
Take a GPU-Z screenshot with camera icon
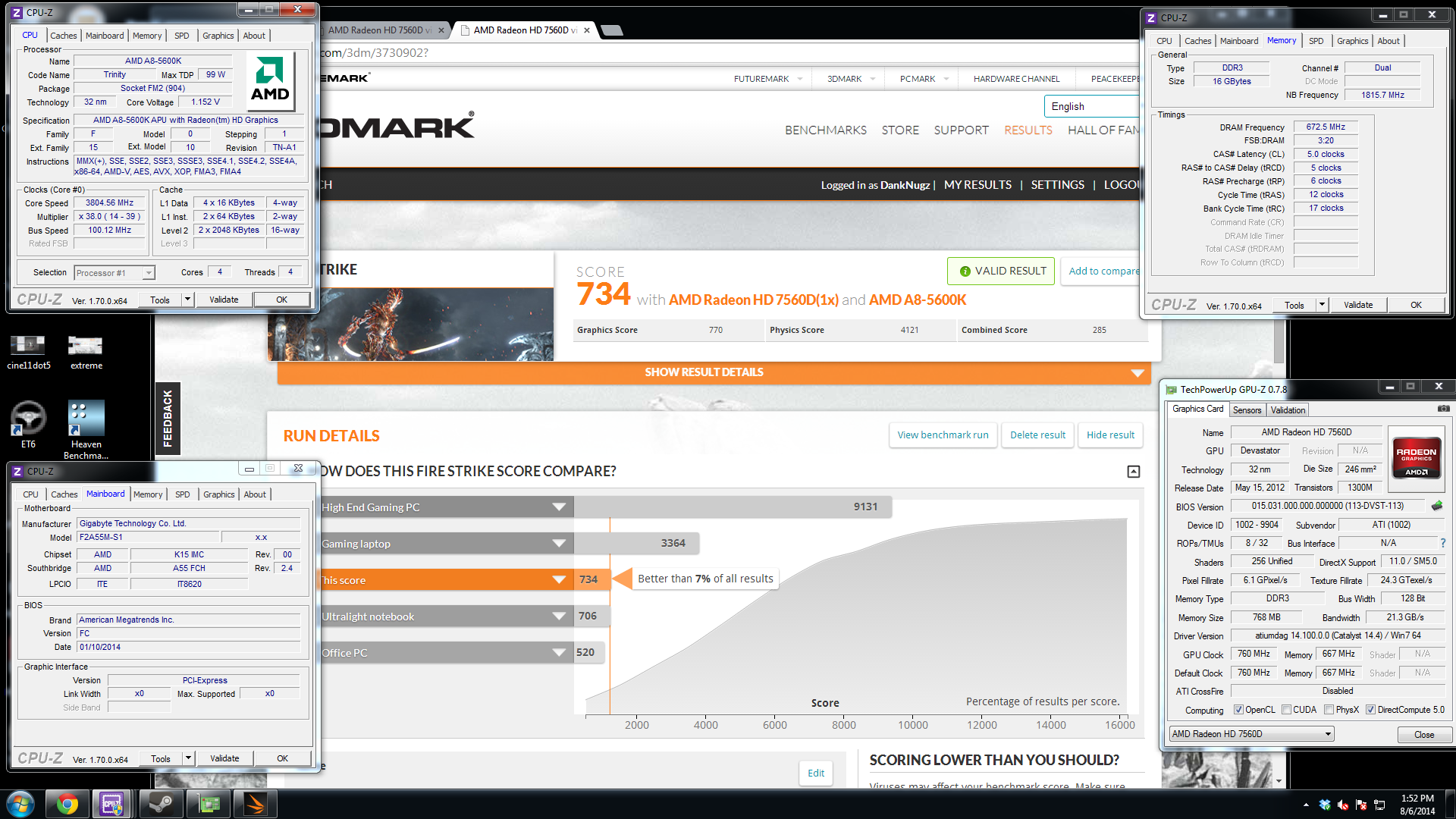1443,409
